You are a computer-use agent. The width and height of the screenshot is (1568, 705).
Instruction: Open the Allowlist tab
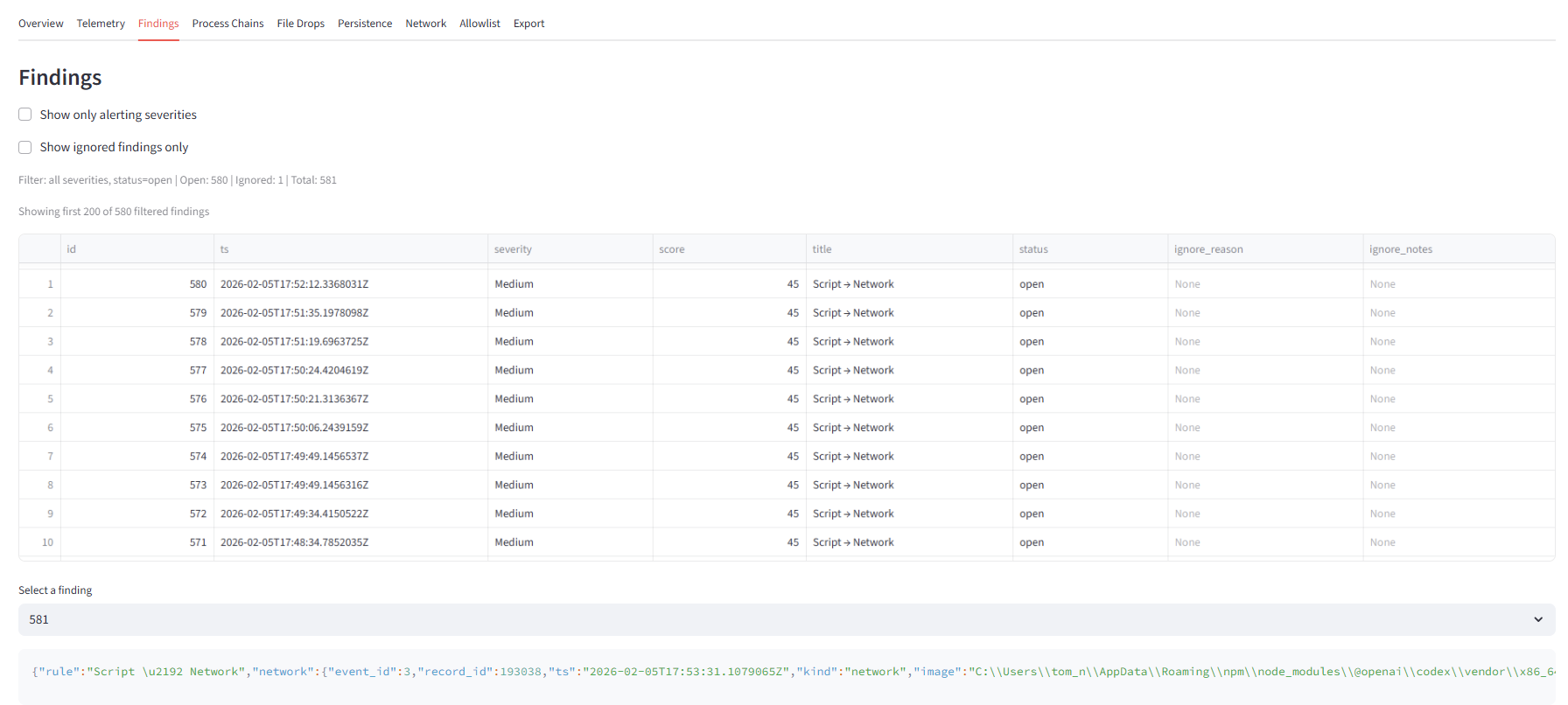click(479, 24)
